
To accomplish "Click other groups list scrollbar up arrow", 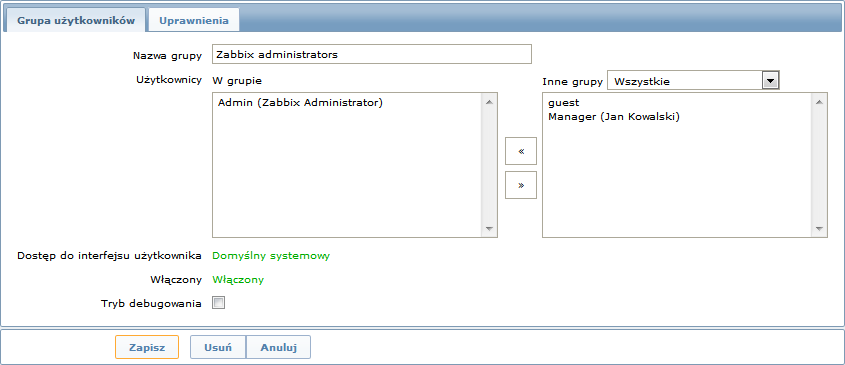I will pos(819,102).
